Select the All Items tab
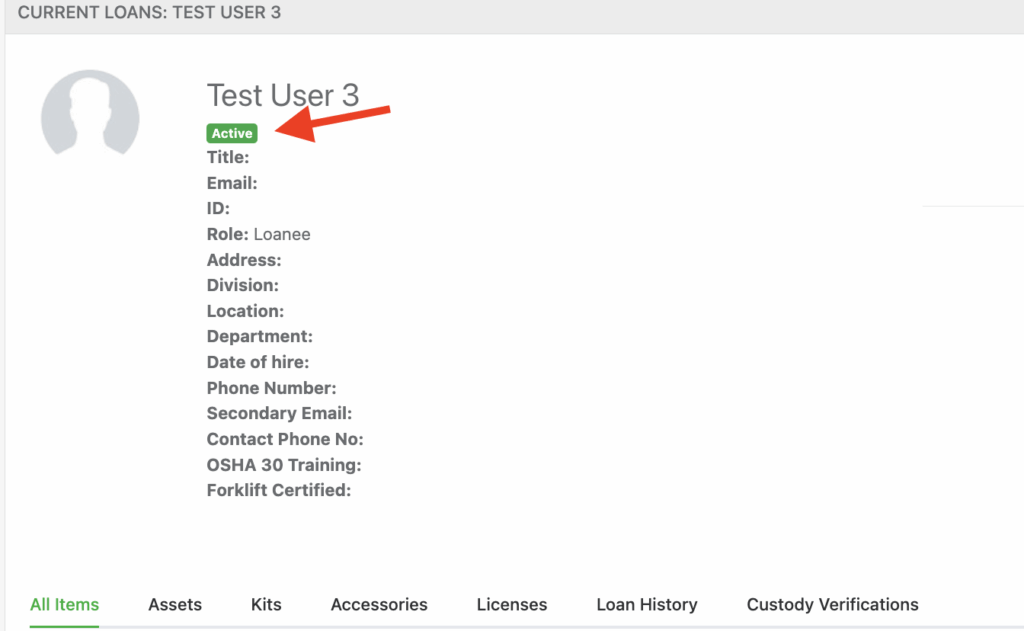 [x=64, y=604]
